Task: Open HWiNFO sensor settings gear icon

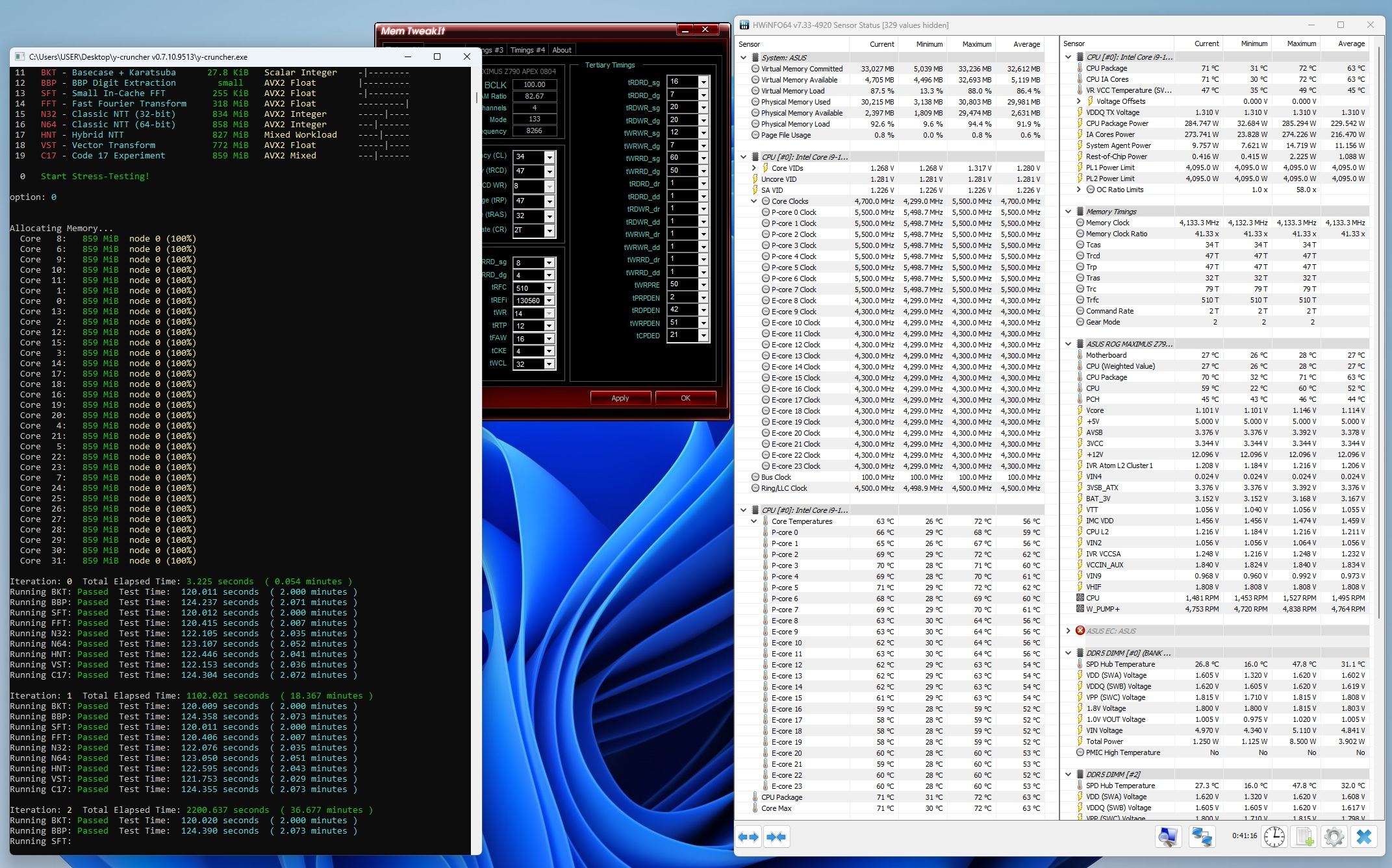Action: [x=1334, y=837]
